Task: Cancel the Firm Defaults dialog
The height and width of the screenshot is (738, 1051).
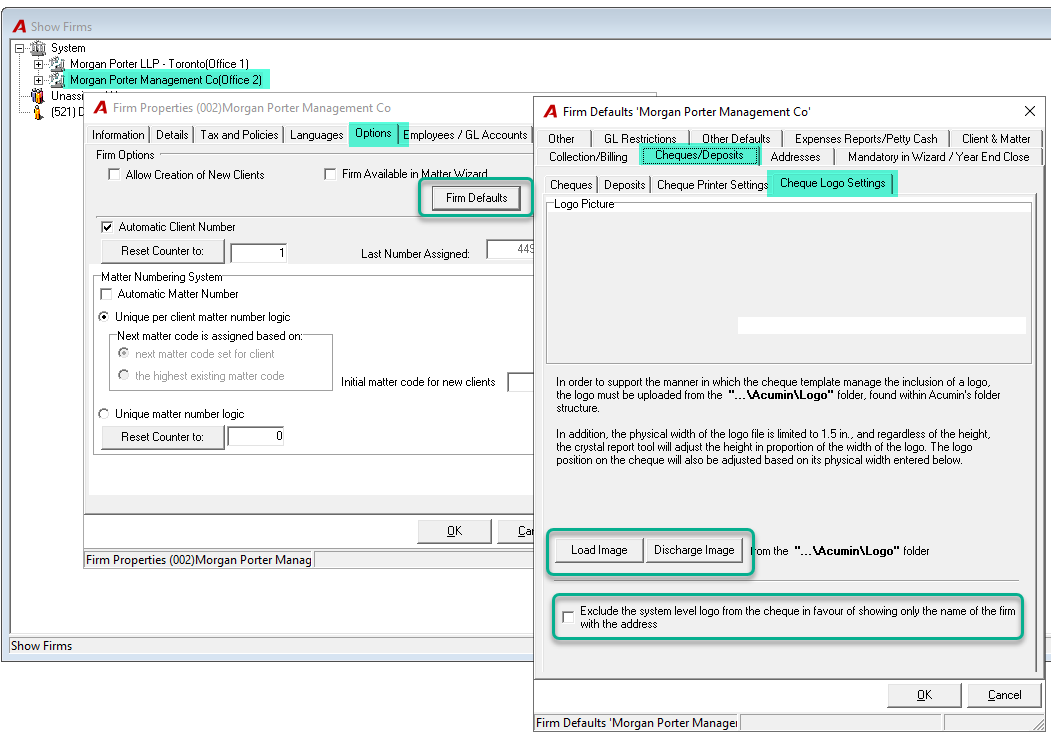Action: coord(1005,695)
